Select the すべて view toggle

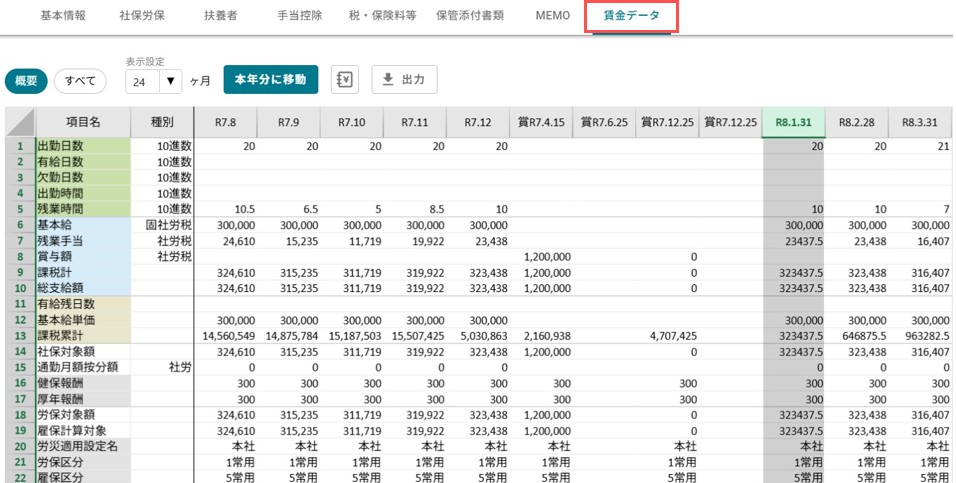coord(80,80)
